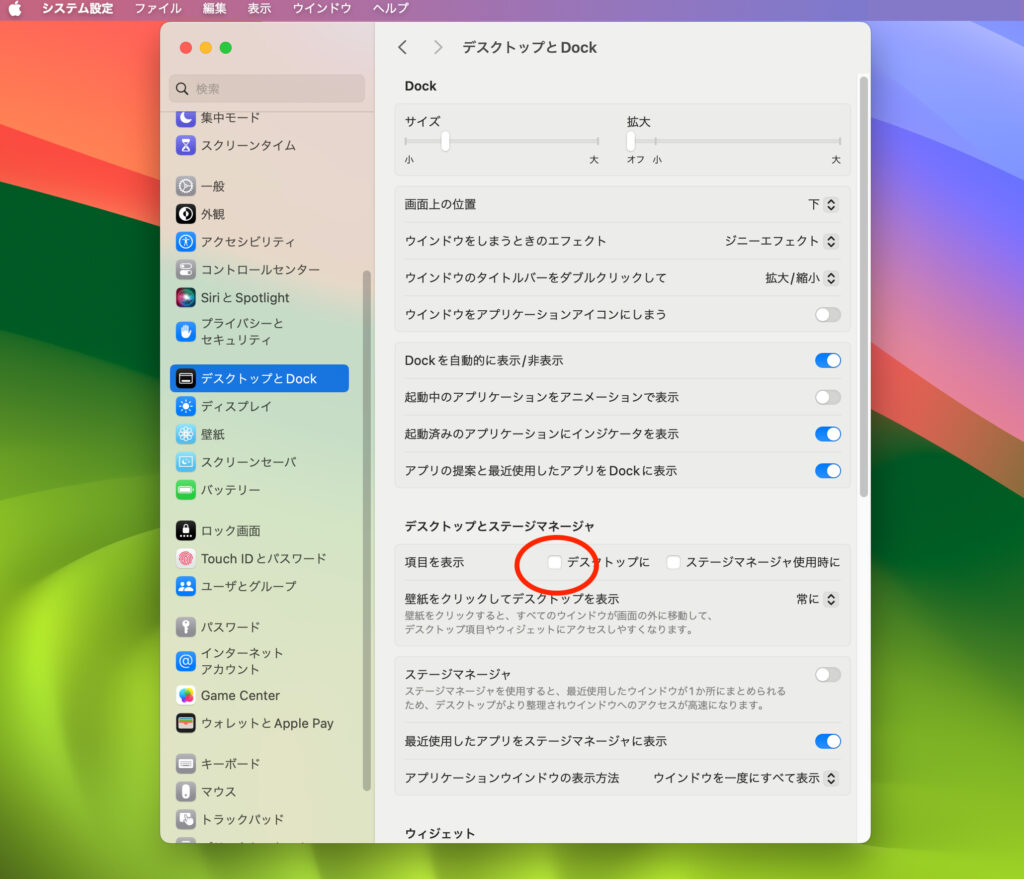Click the コントロールセンター icon
Image resolution: width=1024 pixels, height=879 pixels.
[185, 269]
